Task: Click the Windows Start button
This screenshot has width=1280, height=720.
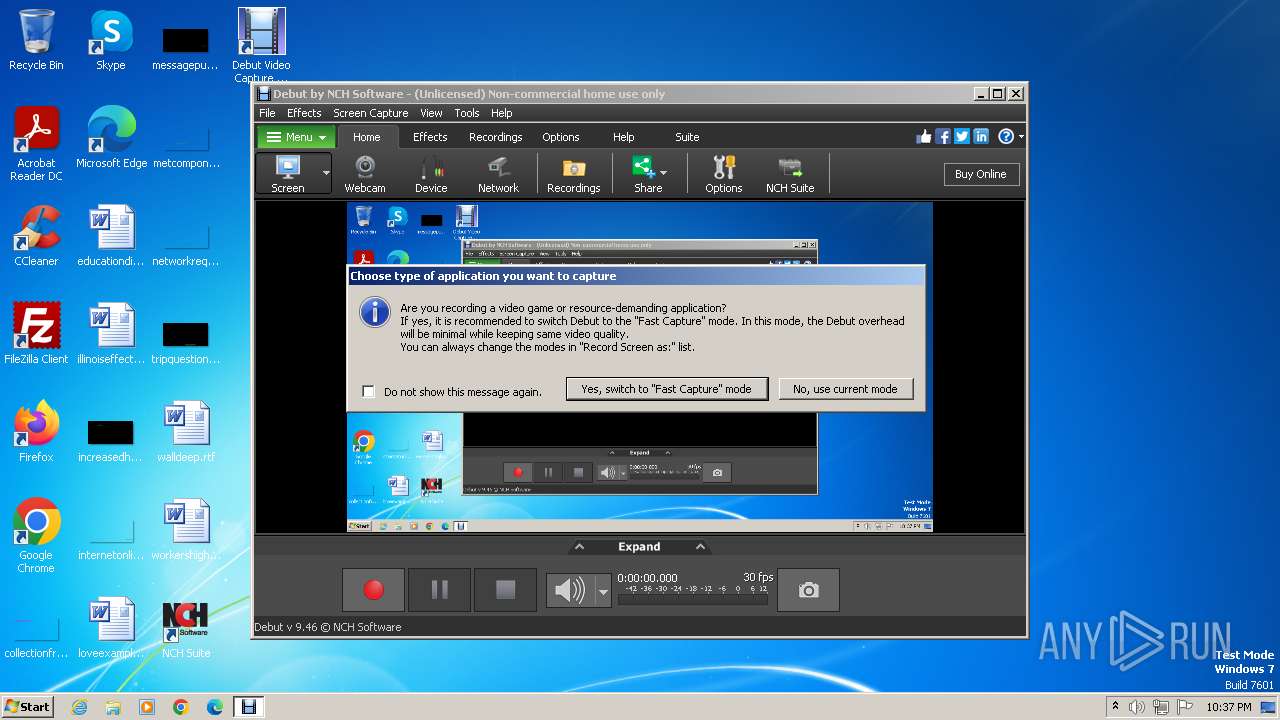Action: [28, 706]
